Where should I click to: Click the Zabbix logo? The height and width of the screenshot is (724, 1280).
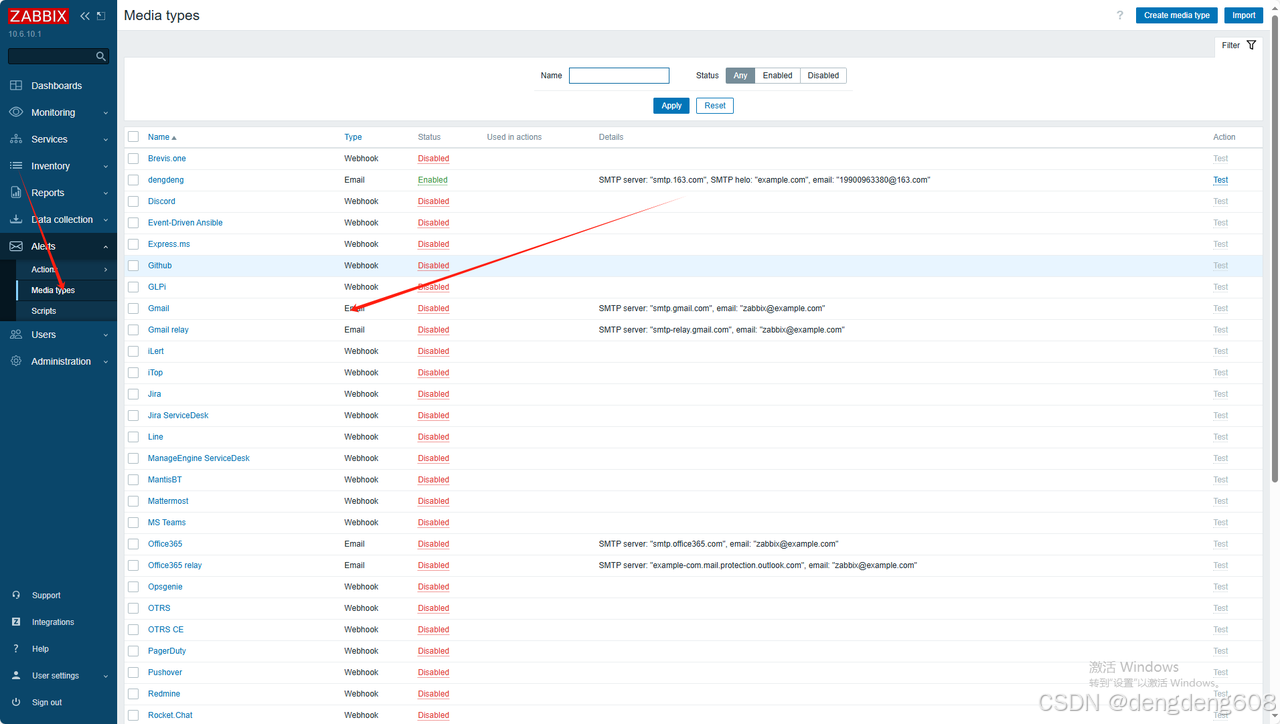click(39, 16)
